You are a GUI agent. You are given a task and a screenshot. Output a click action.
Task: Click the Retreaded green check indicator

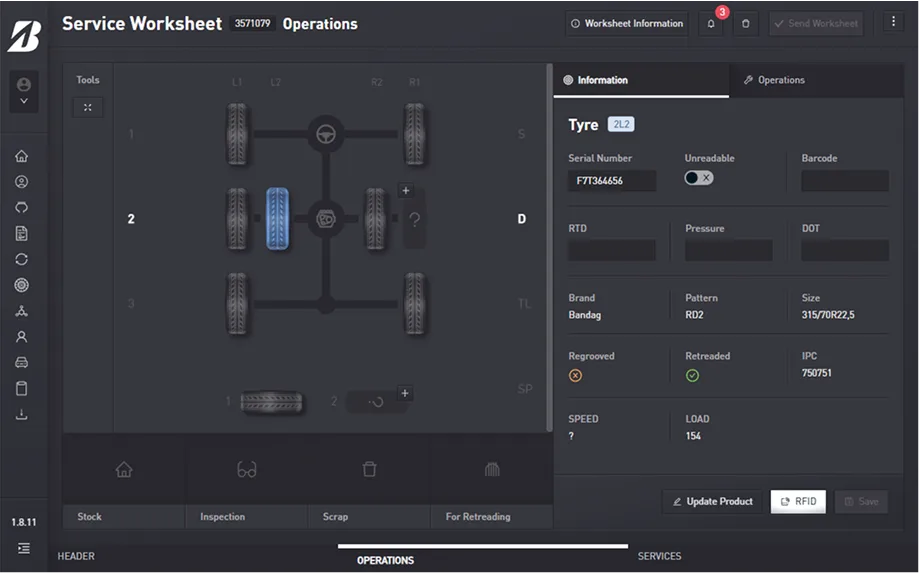(x=692, y=376)
